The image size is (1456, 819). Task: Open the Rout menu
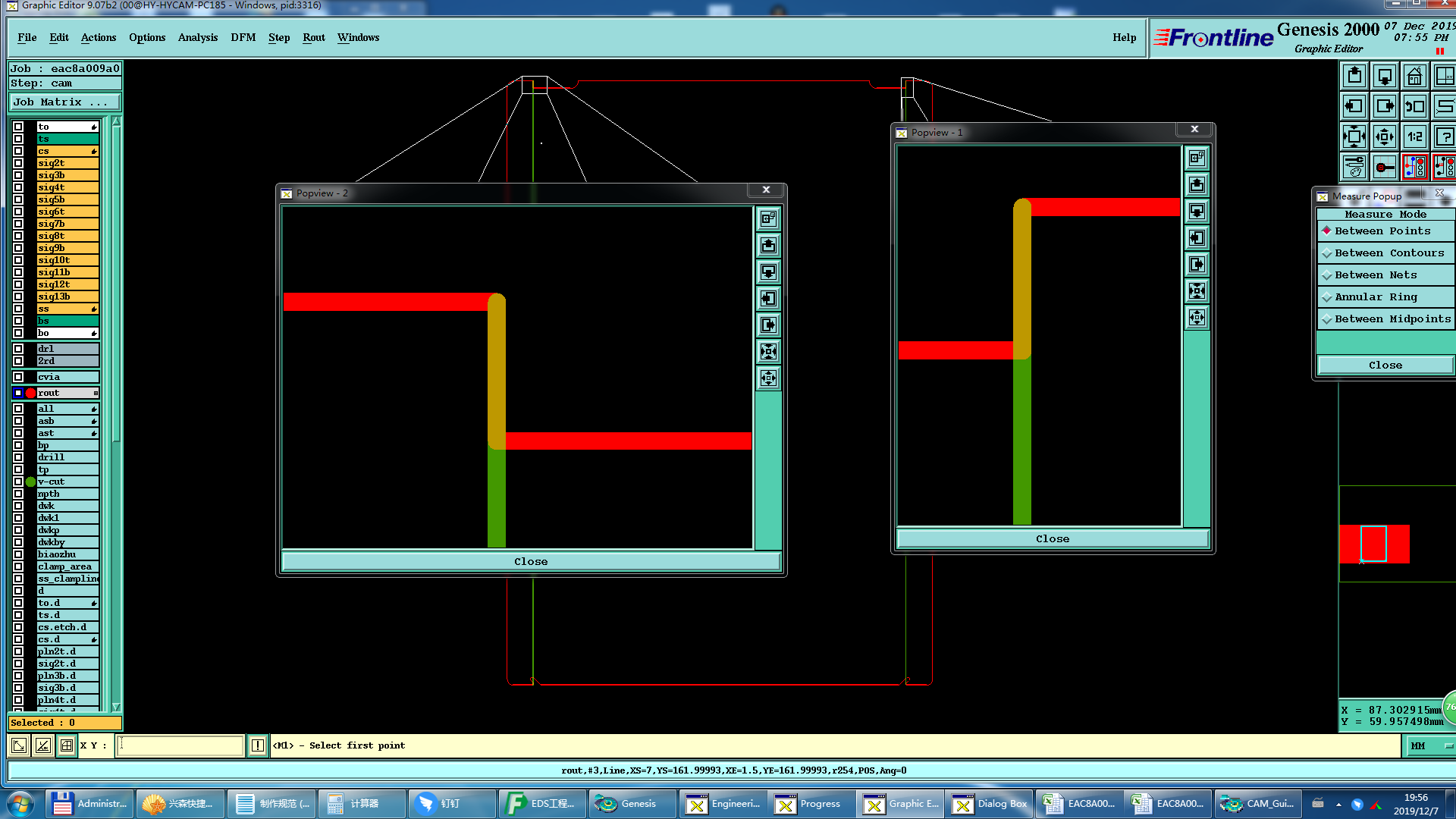pyautogui.click(x=313, y=37)
